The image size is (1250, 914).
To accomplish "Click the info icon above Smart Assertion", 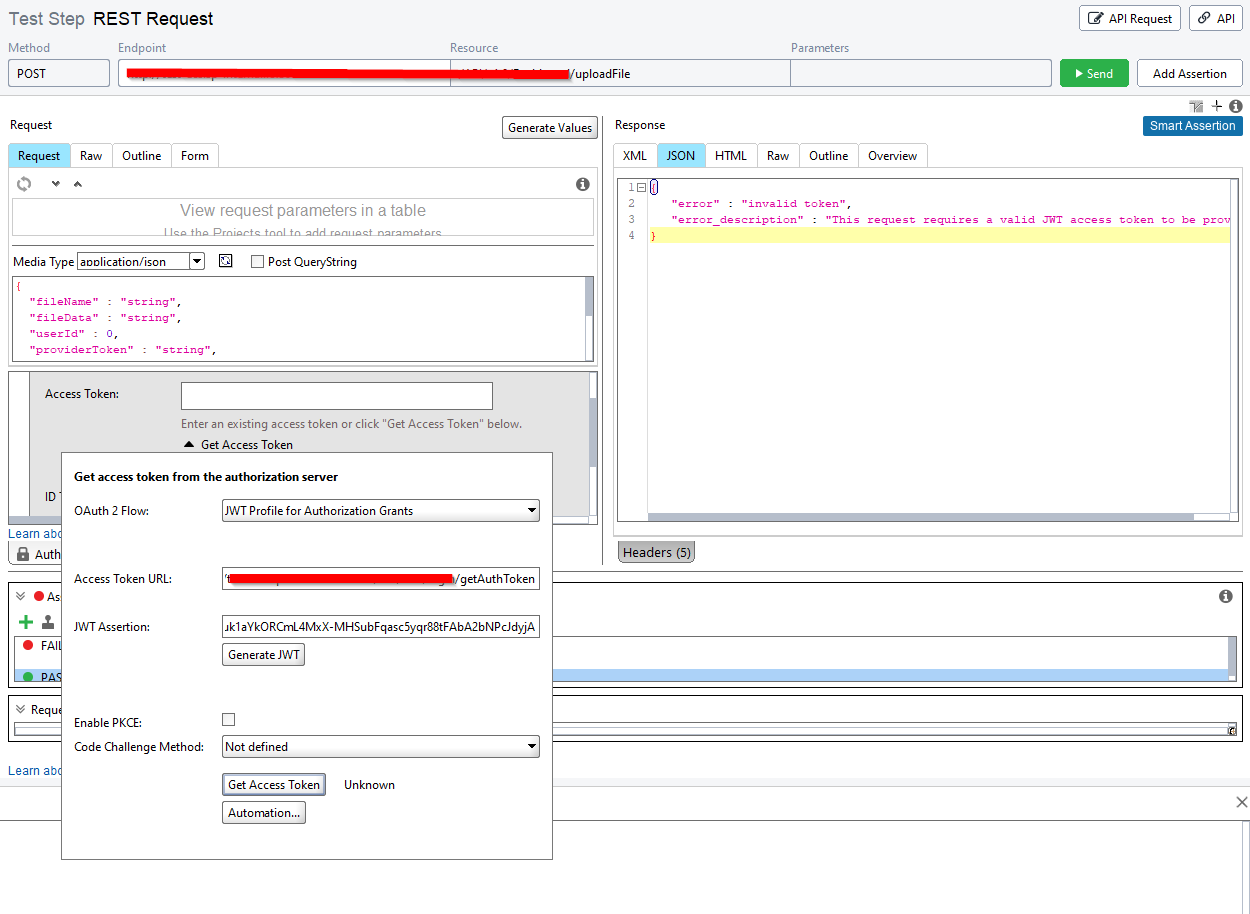I will [x=1236, y=106].
